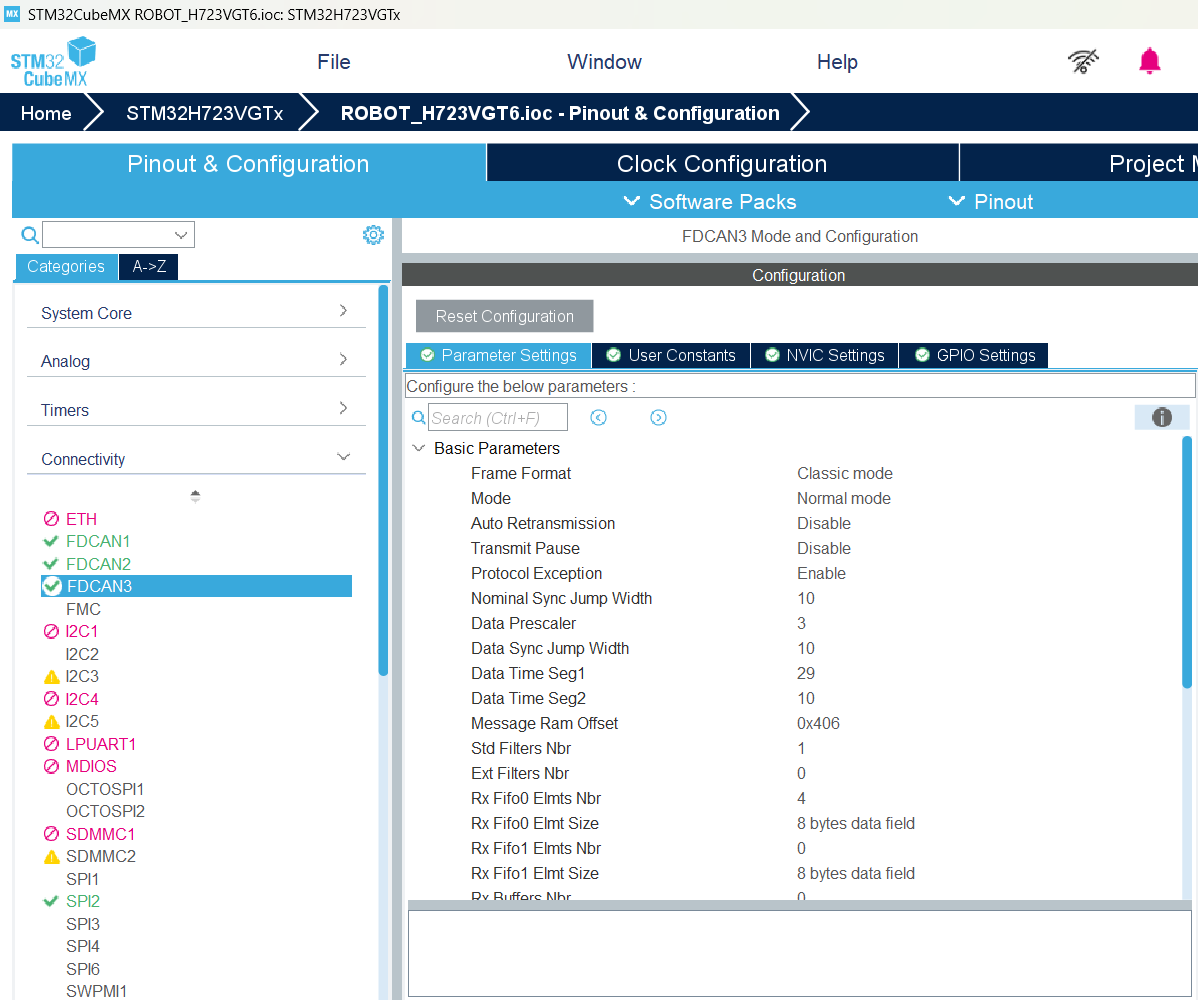
Task: Click the warning icon beside I2C5
Action: click(51, 722)
